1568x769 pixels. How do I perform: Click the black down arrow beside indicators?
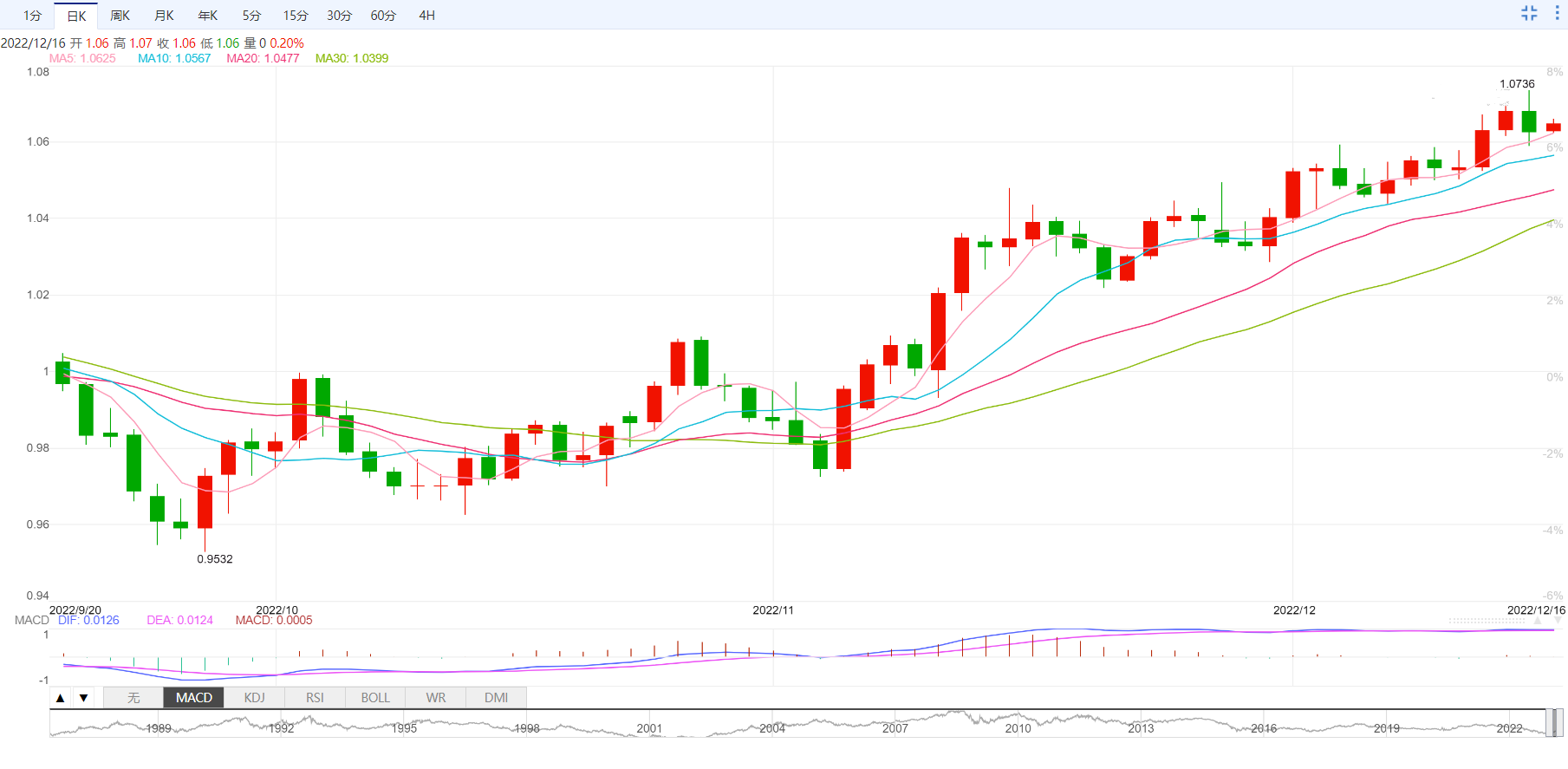pyautogui.click(x=83, y=698)
